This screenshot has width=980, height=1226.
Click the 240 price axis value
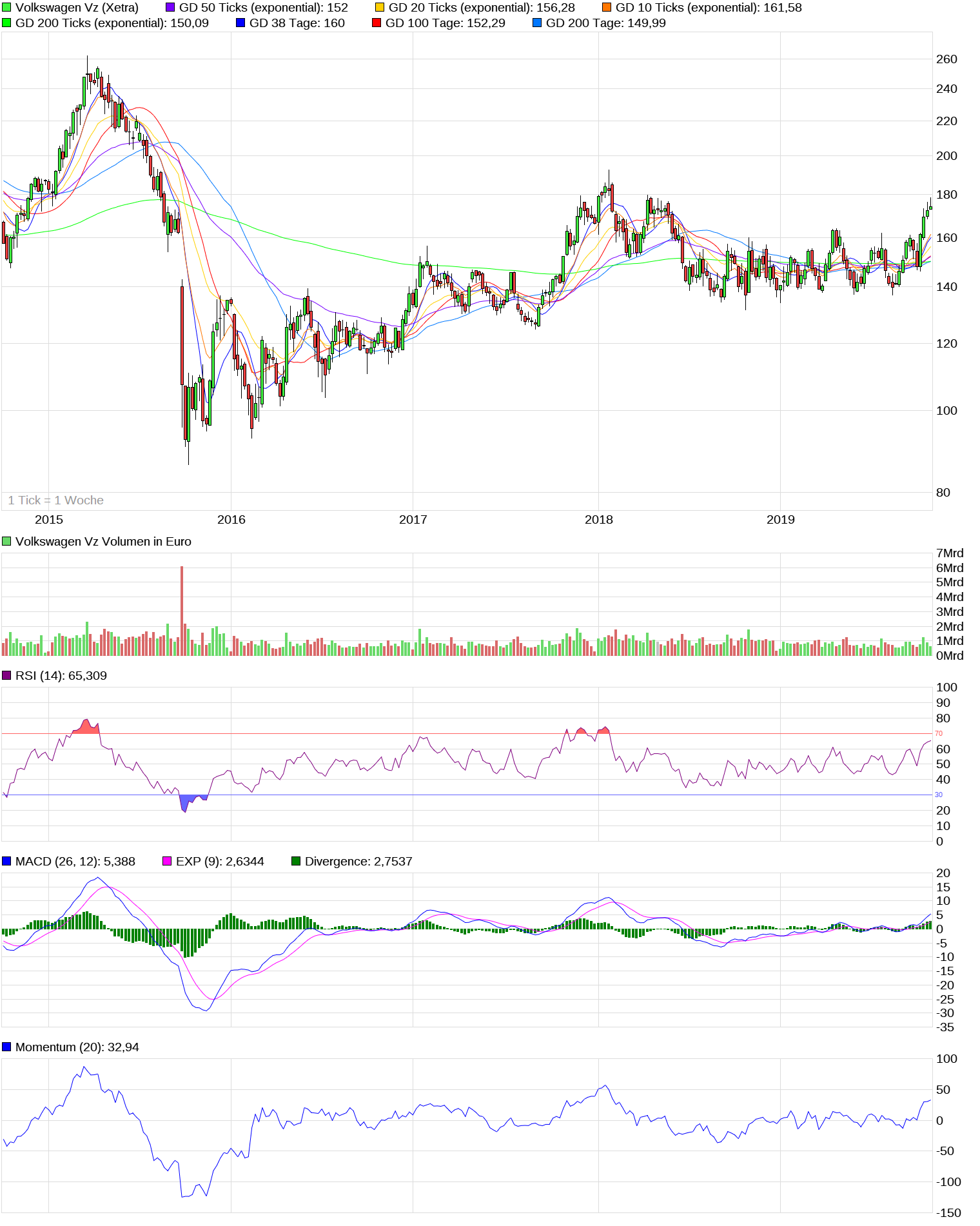point(946,89)
